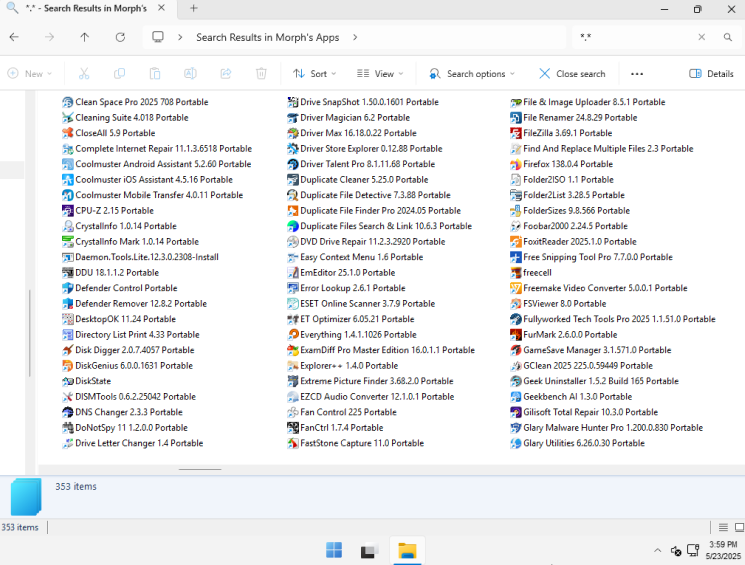Screen dimensions: 745x565
Task: Select DiskState item
Action: [x=86, y=381]
